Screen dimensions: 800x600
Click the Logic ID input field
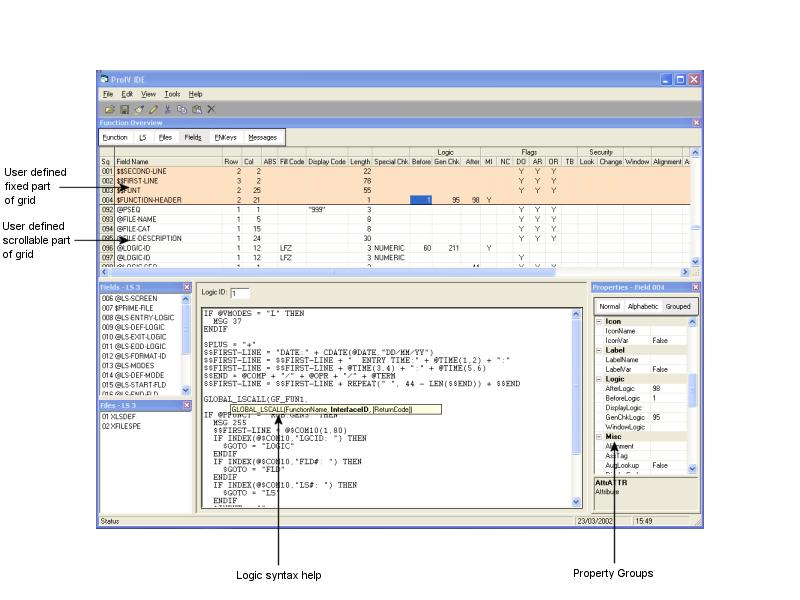click(x=239, y=293)
